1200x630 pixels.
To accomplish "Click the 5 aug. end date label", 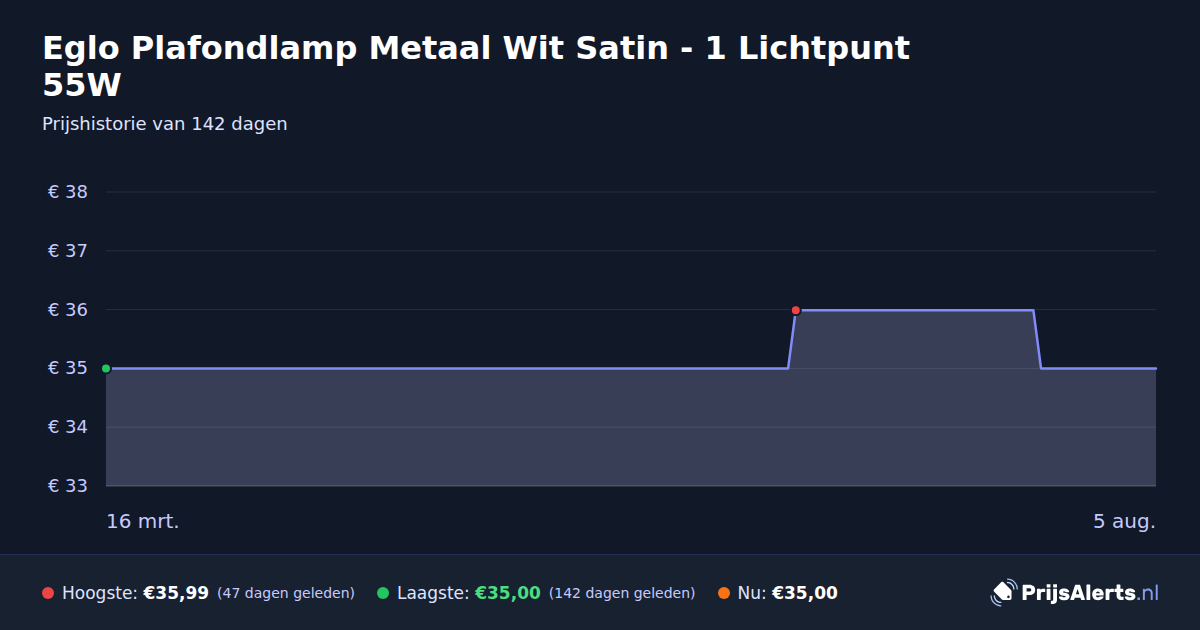I will coord(1124,521).
